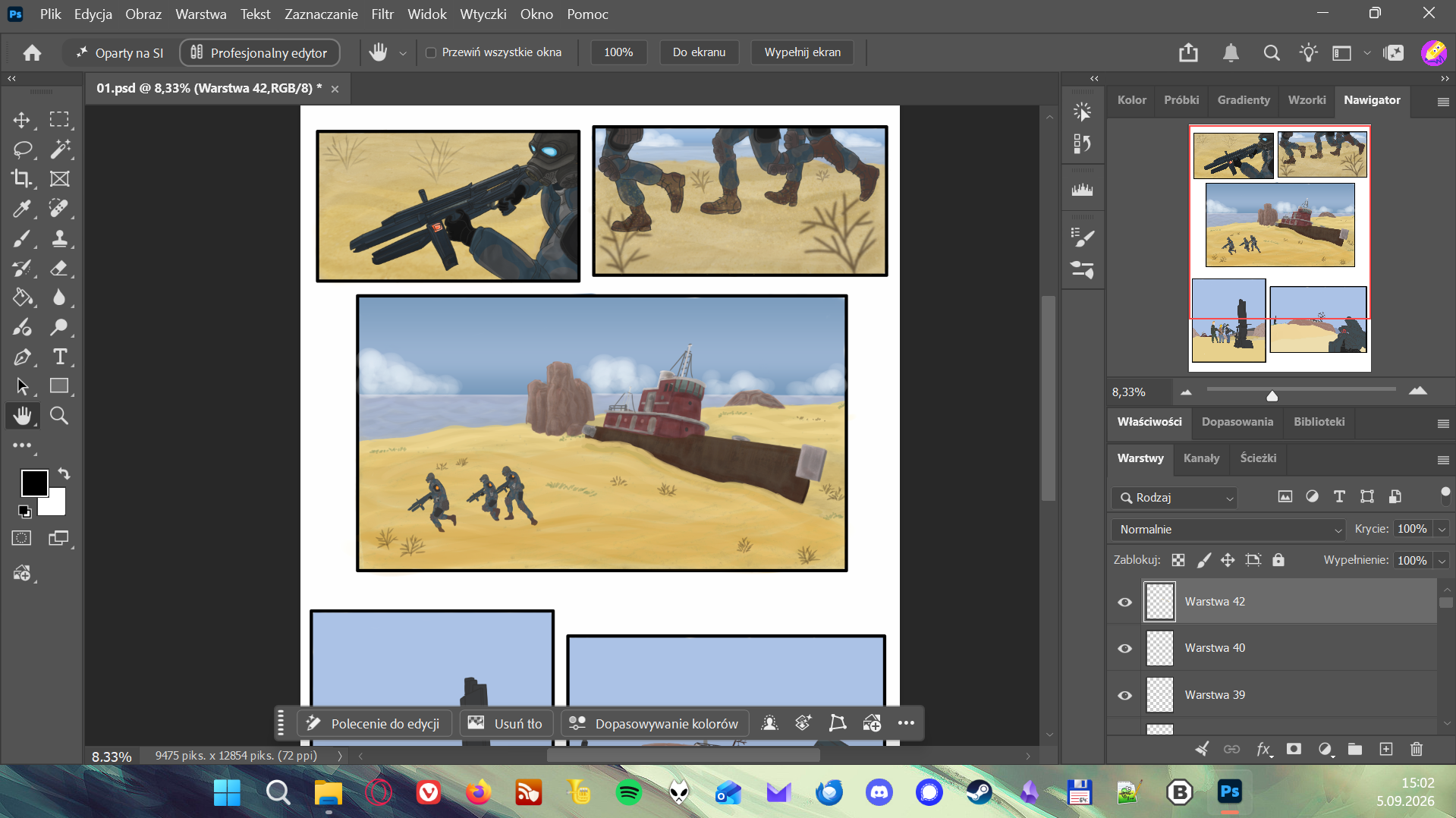Pick the Eyedropper tool
The height and width of the screenshot is (818, 1456).
pyautogui.click(x=22, y=209)
